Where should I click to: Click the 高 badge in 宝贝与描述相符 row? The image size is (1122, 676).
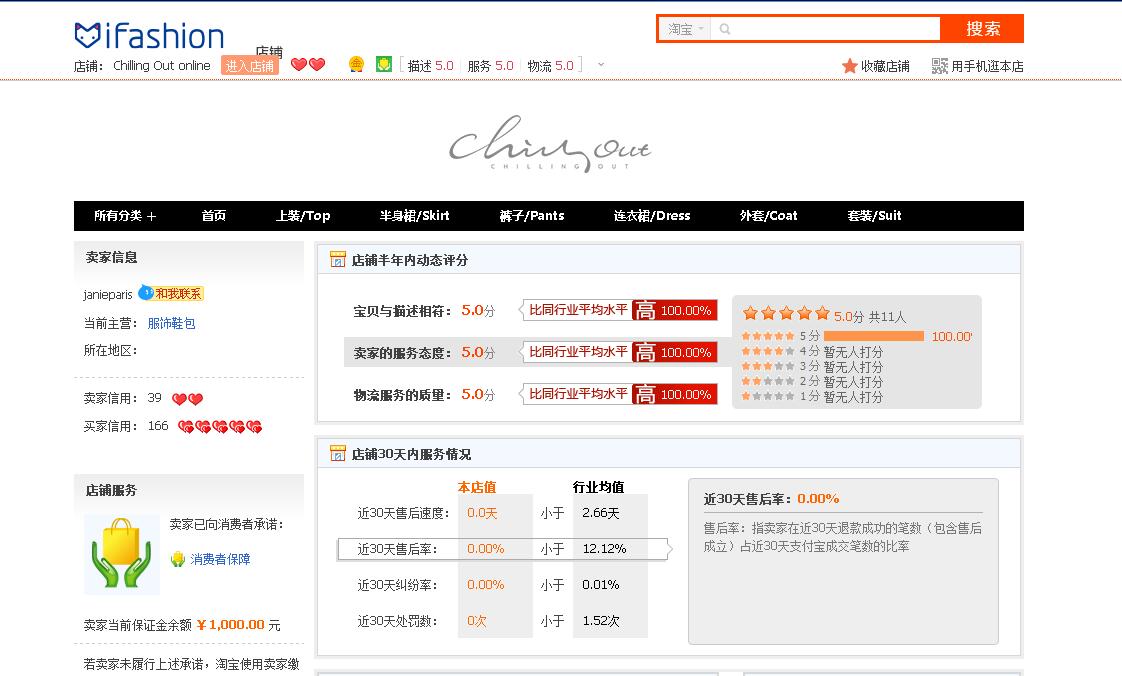pos(644,310)
